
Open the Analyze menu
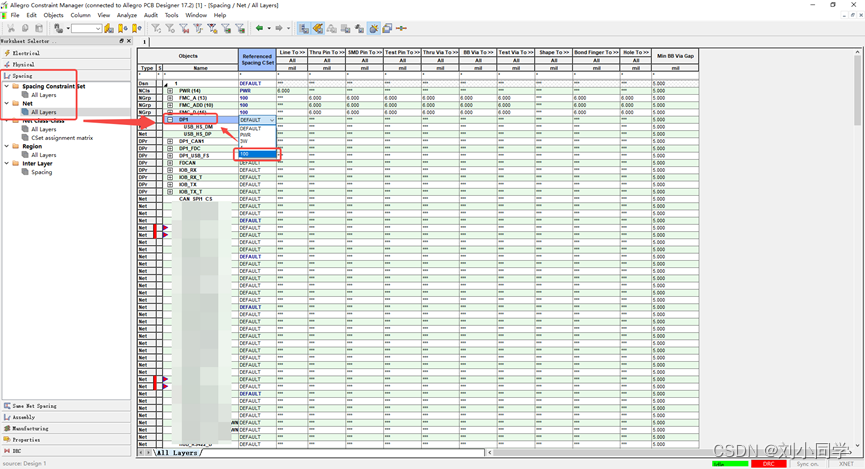click(126, 16)
